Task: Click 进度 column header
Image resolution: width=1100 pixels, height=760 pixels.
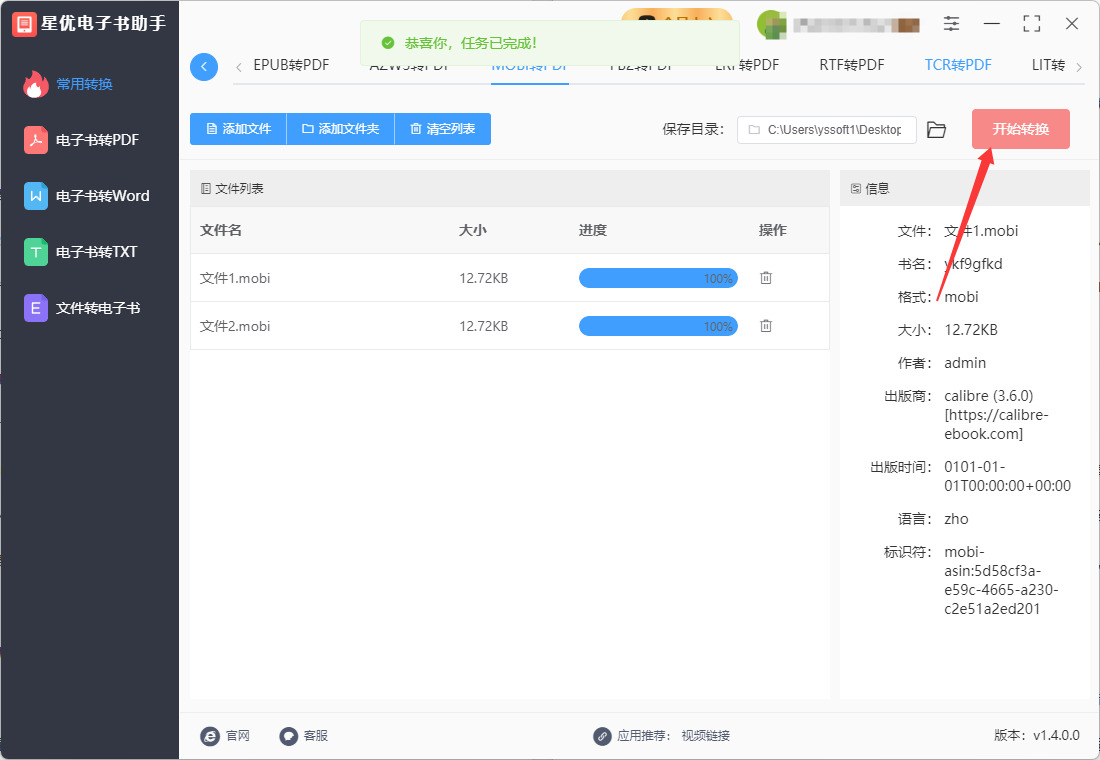Action: [x=593, y=230]
